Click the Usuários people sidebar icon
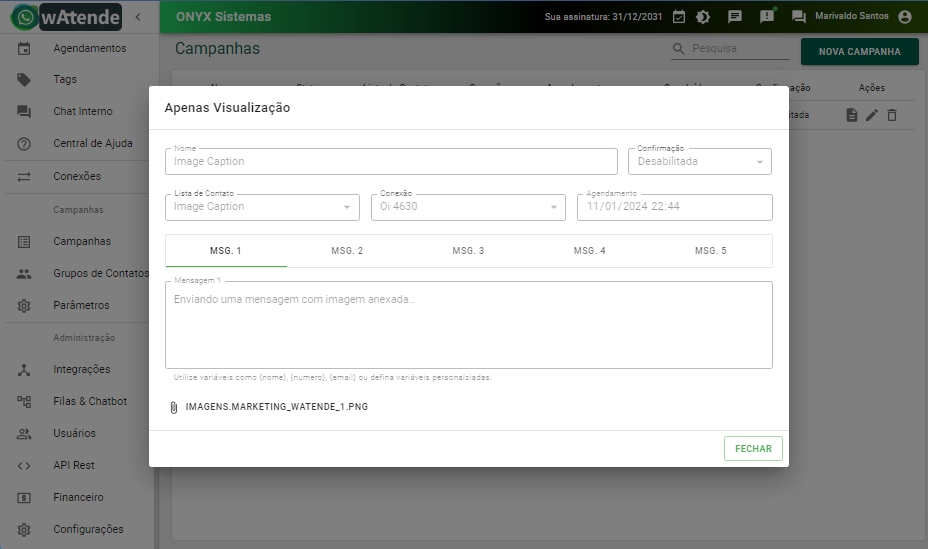The height and width of the screenshot is (549, 928). (x=24, y=434)
